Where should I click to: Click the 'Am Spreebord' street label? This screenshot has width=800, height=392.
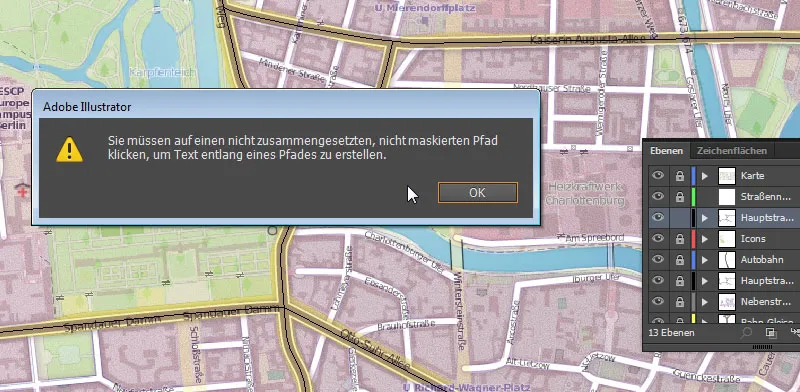point(594,237)
